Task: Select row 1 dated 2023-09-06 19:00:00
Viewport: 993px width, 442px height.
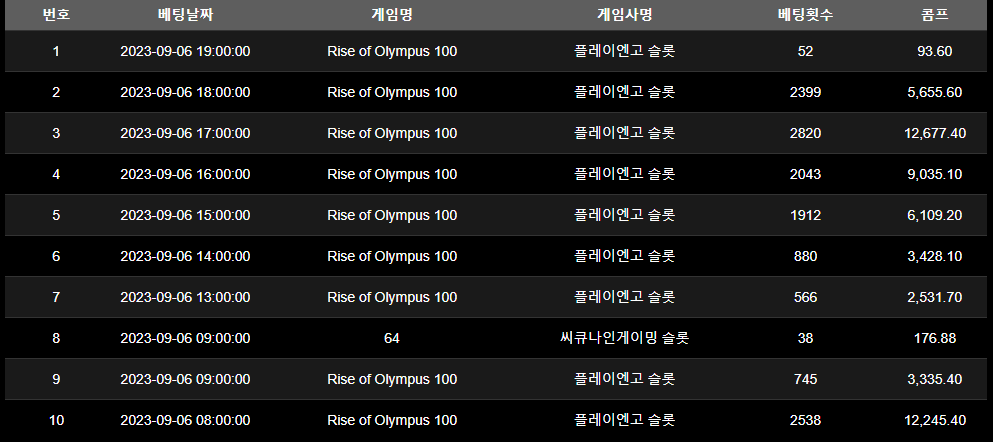Action: coord(496,51)
